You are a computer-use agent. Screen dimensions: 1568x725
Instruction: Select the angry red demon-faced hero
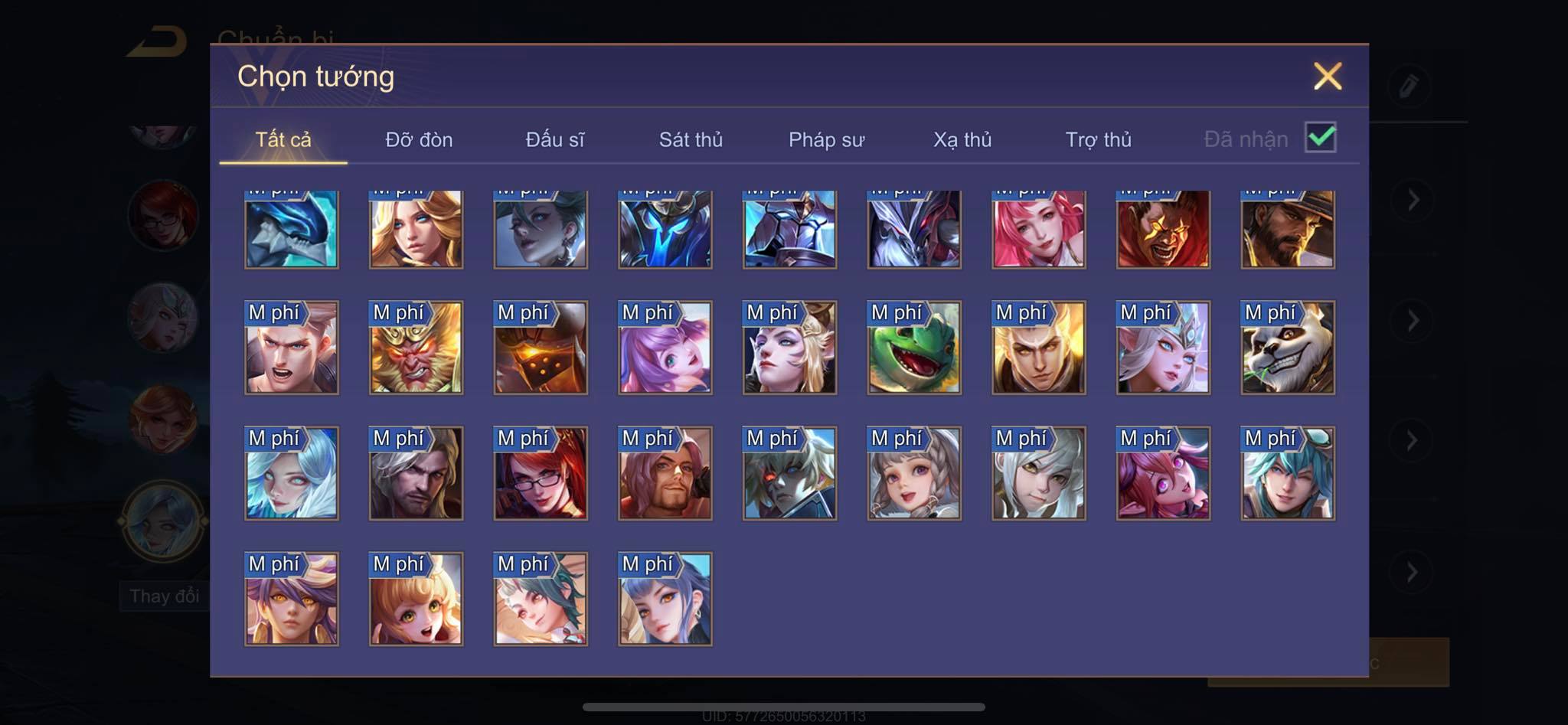[1163, 229]
